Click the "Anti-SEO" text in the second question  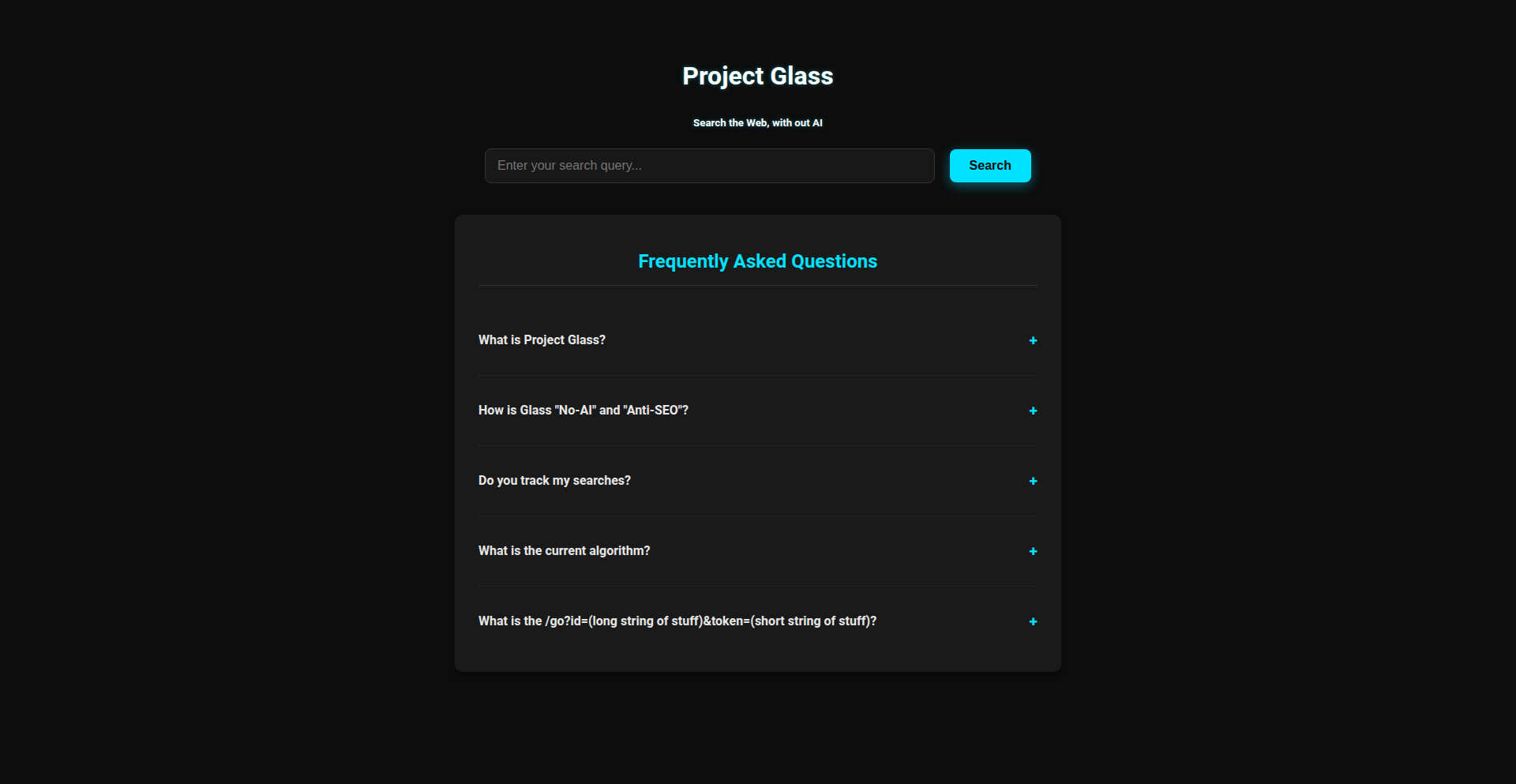pyautogui.click(x=652, y=411)
